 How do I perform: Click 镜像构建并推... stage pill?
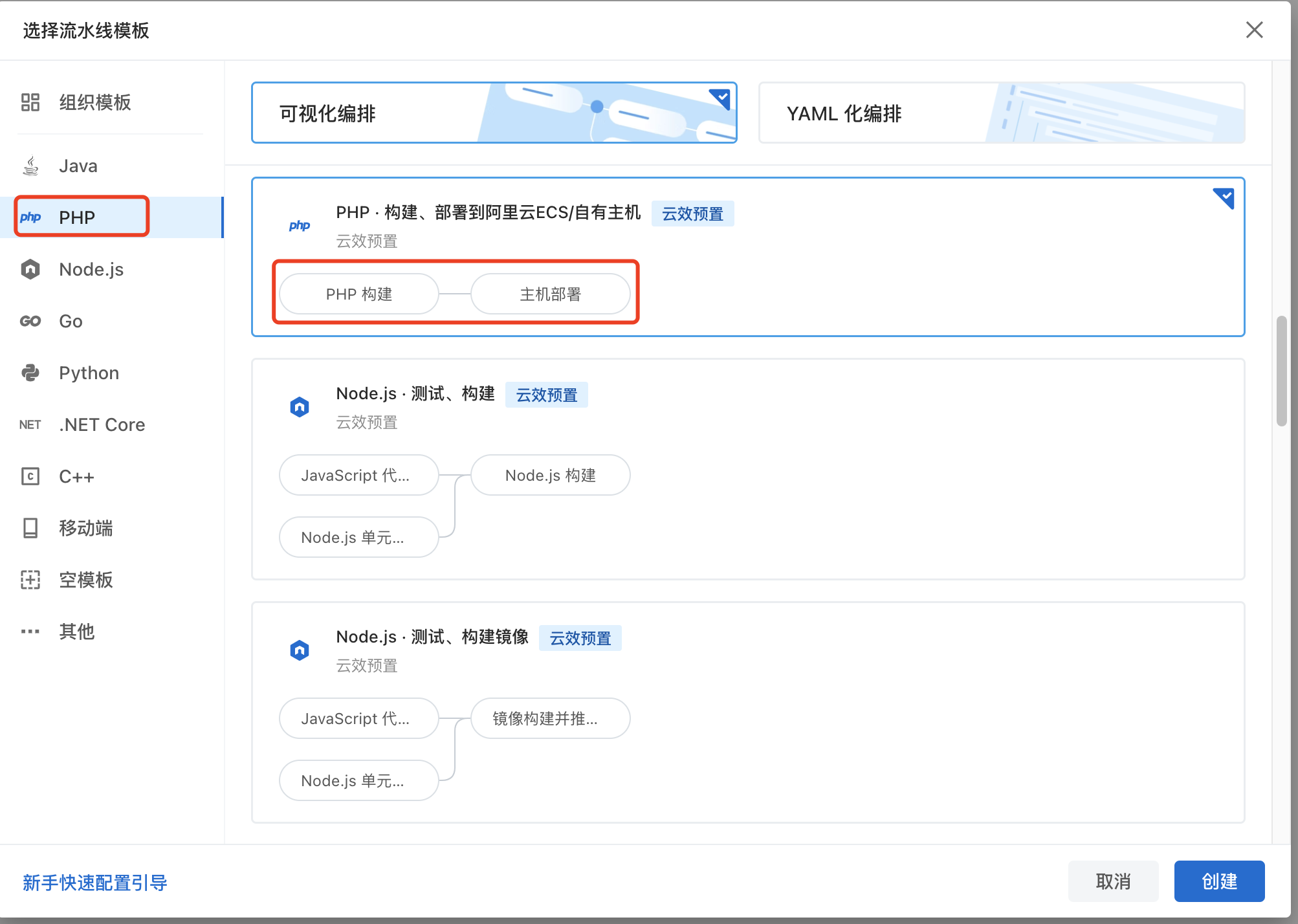coord(551,718)
